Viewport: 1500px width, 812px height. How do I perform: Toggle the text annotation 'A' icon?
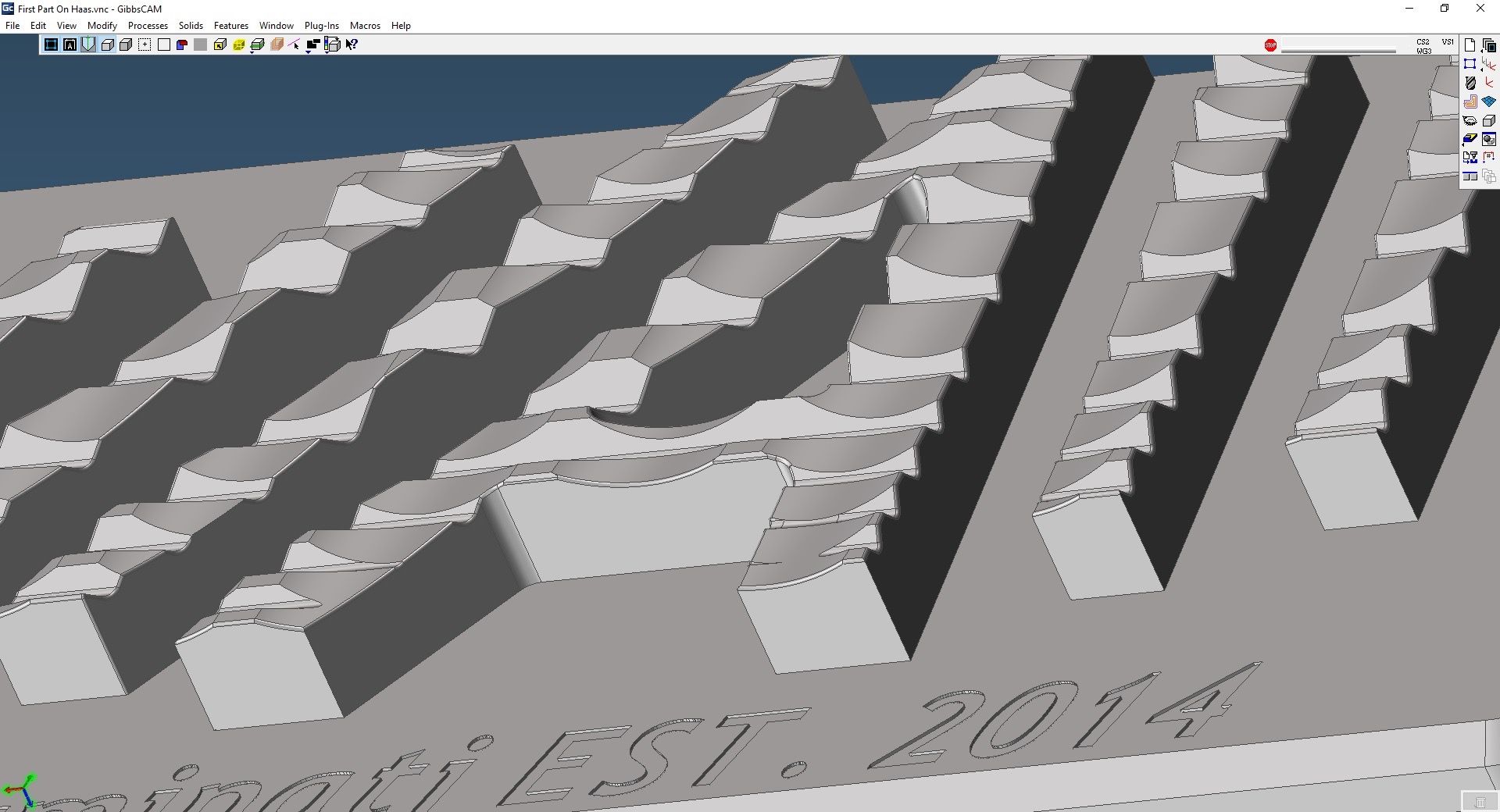[70, 45]
